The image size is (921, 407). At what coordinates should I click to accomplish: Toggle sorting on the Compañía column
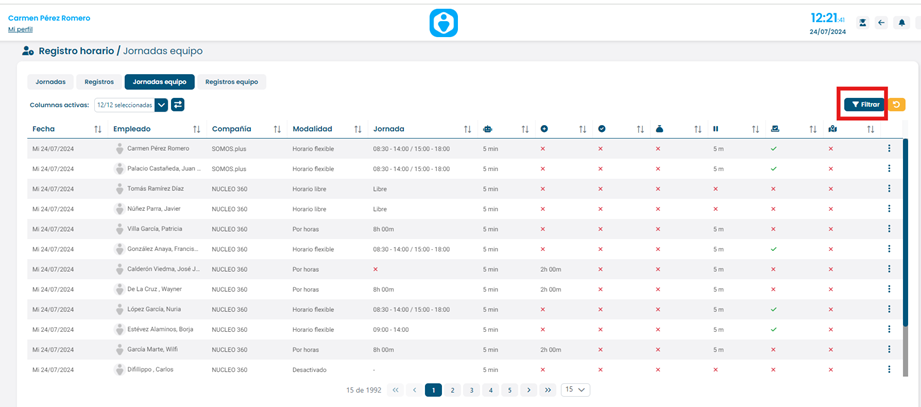point(275,129)
